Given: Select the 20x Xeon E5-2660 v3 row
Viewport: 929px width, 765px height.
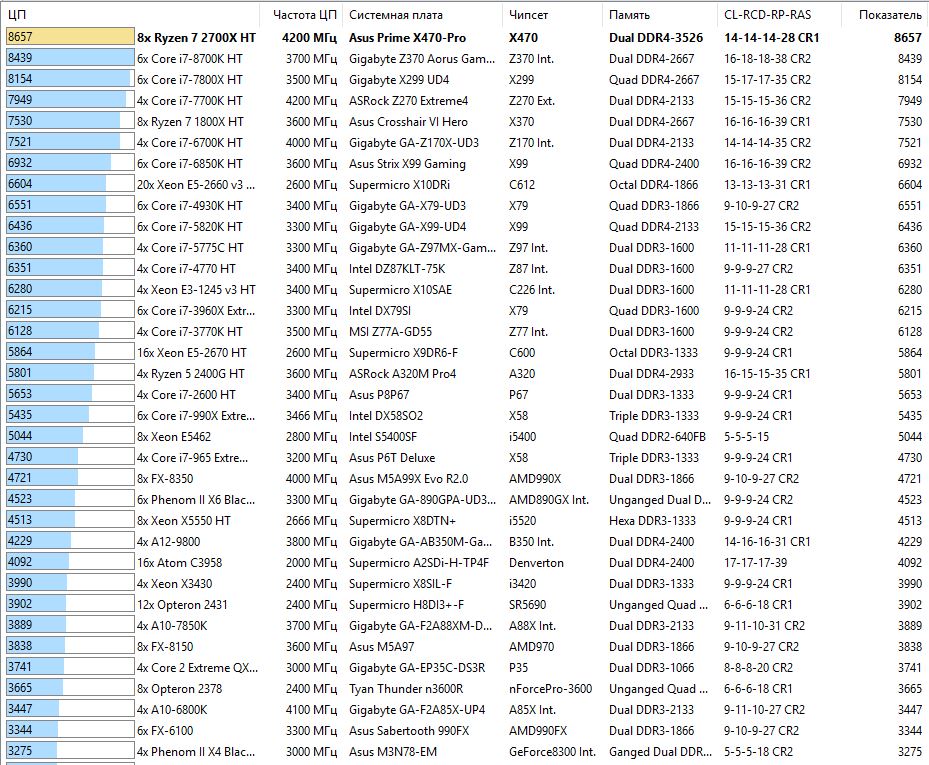Looking at the screenshot, I should [464, 185].
